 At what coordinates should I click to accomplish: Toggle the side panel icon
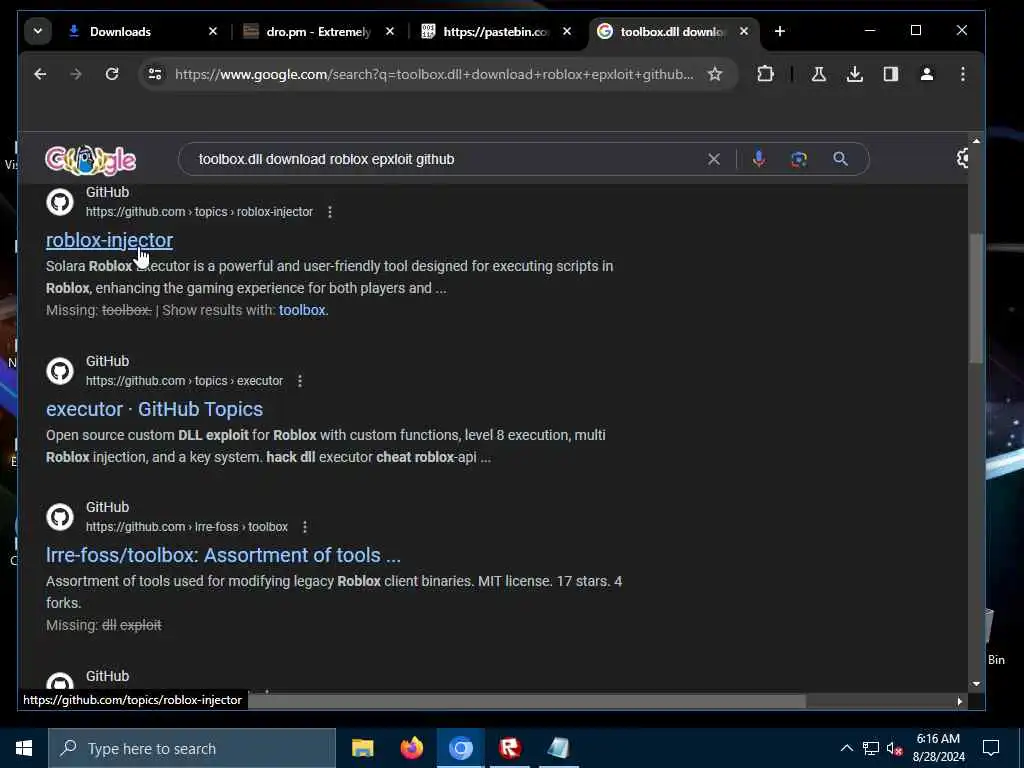tap(891, 74)
